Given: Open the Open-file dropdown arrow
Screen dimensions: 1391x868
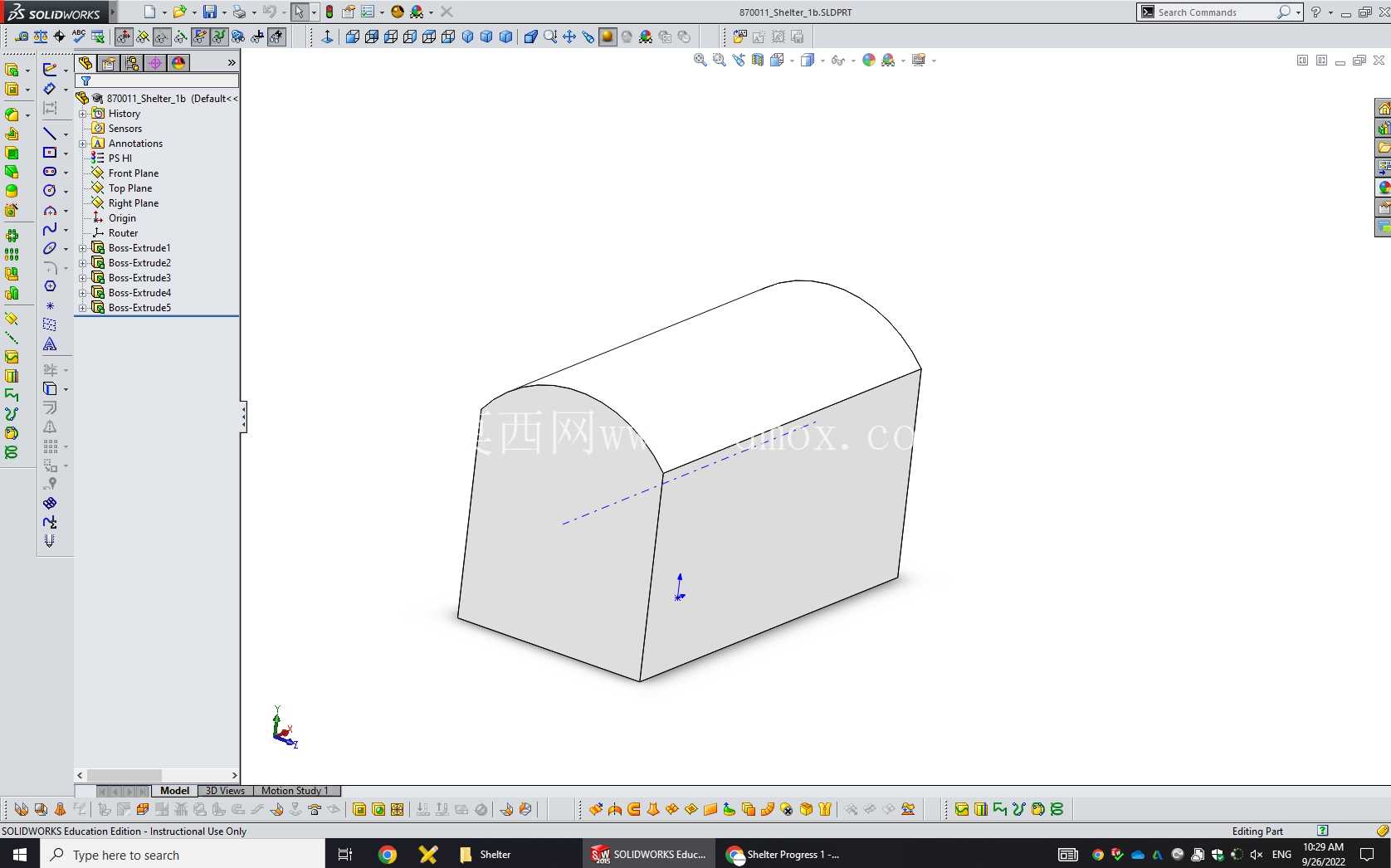Looking at the screenshot, I should 193,12.
